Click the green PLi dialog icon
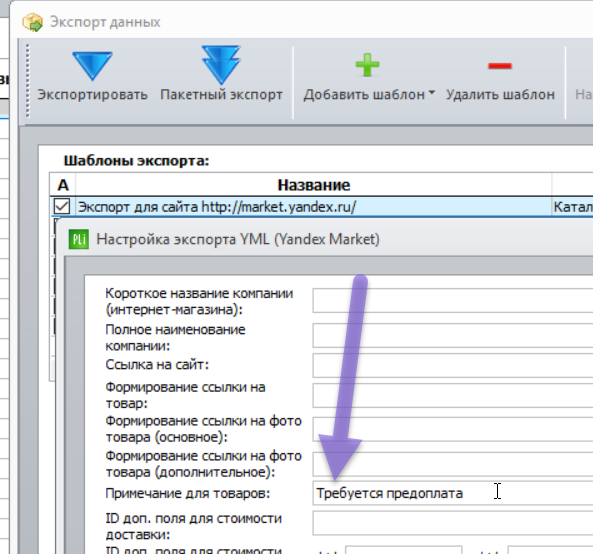Screen dimensions: 593x554 [x=79, y=239]
